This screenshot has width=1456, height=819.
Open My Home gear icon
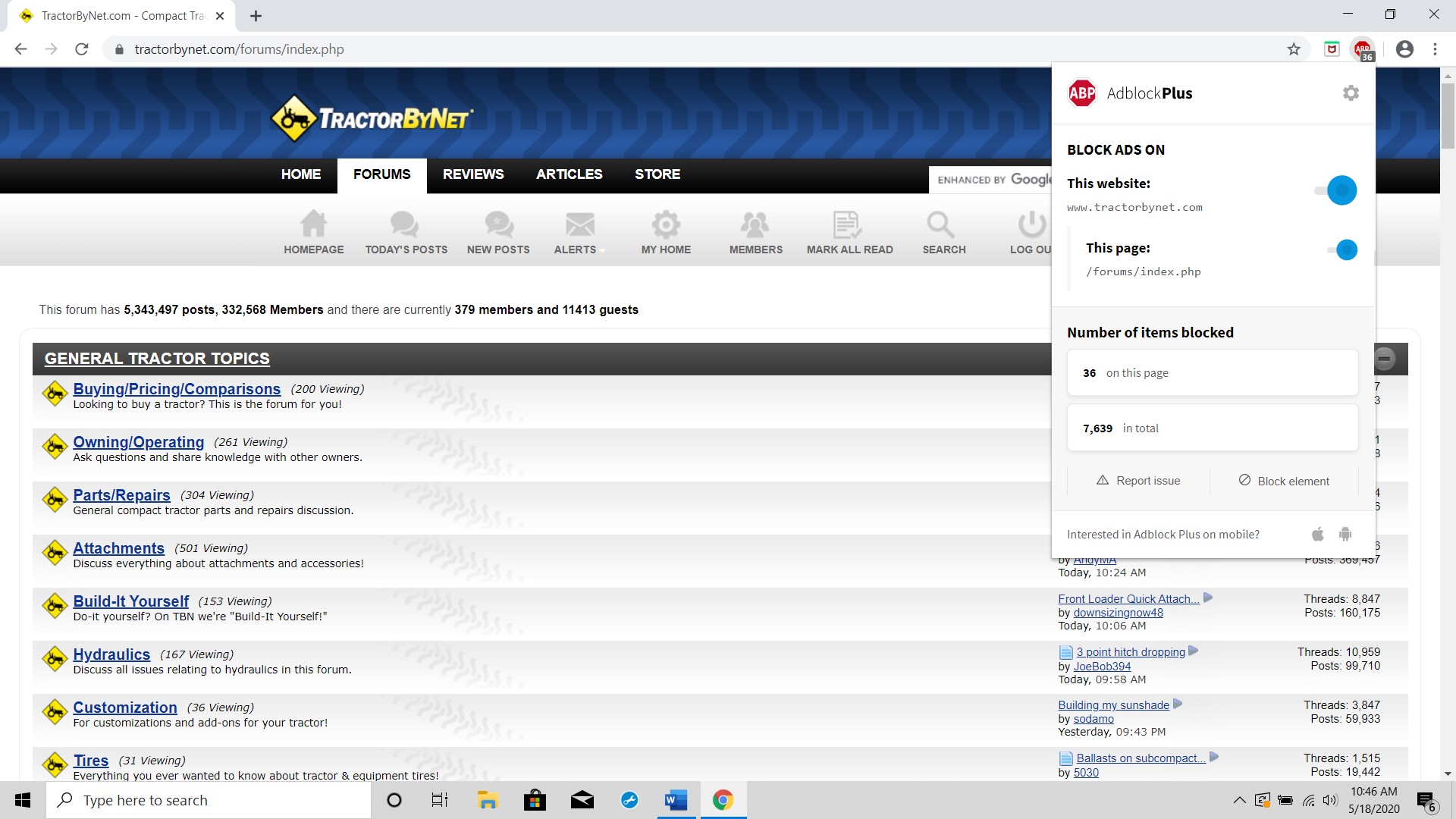tap(666, 225)
